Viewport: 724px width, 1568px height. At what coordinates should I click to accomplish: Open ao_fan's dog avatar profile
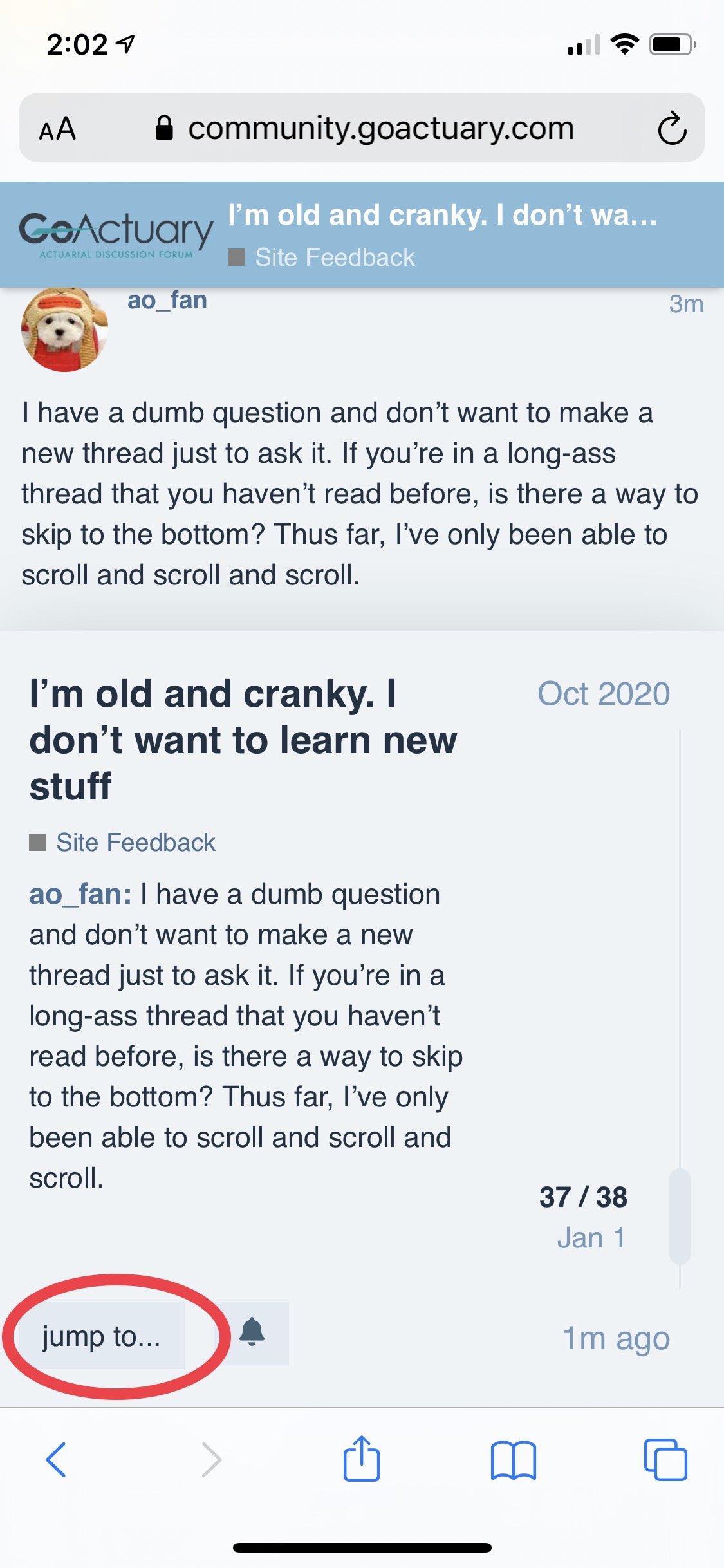[64, 329]
